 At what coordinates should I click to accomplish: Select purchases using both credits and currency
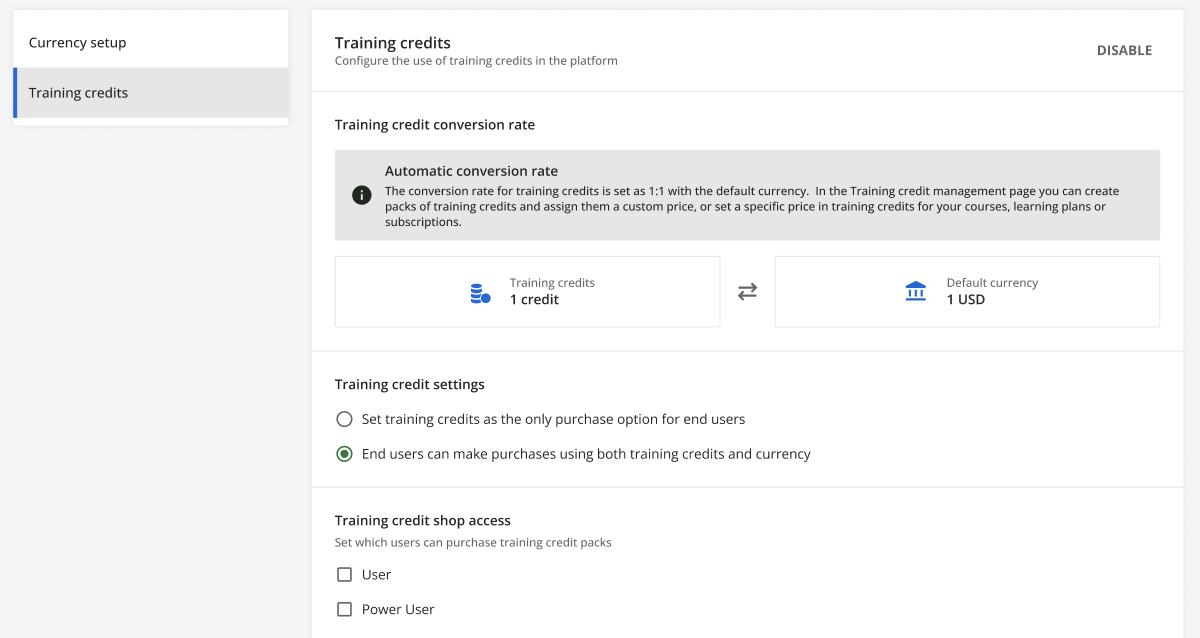pyautogui.click(x=345, y=454)
